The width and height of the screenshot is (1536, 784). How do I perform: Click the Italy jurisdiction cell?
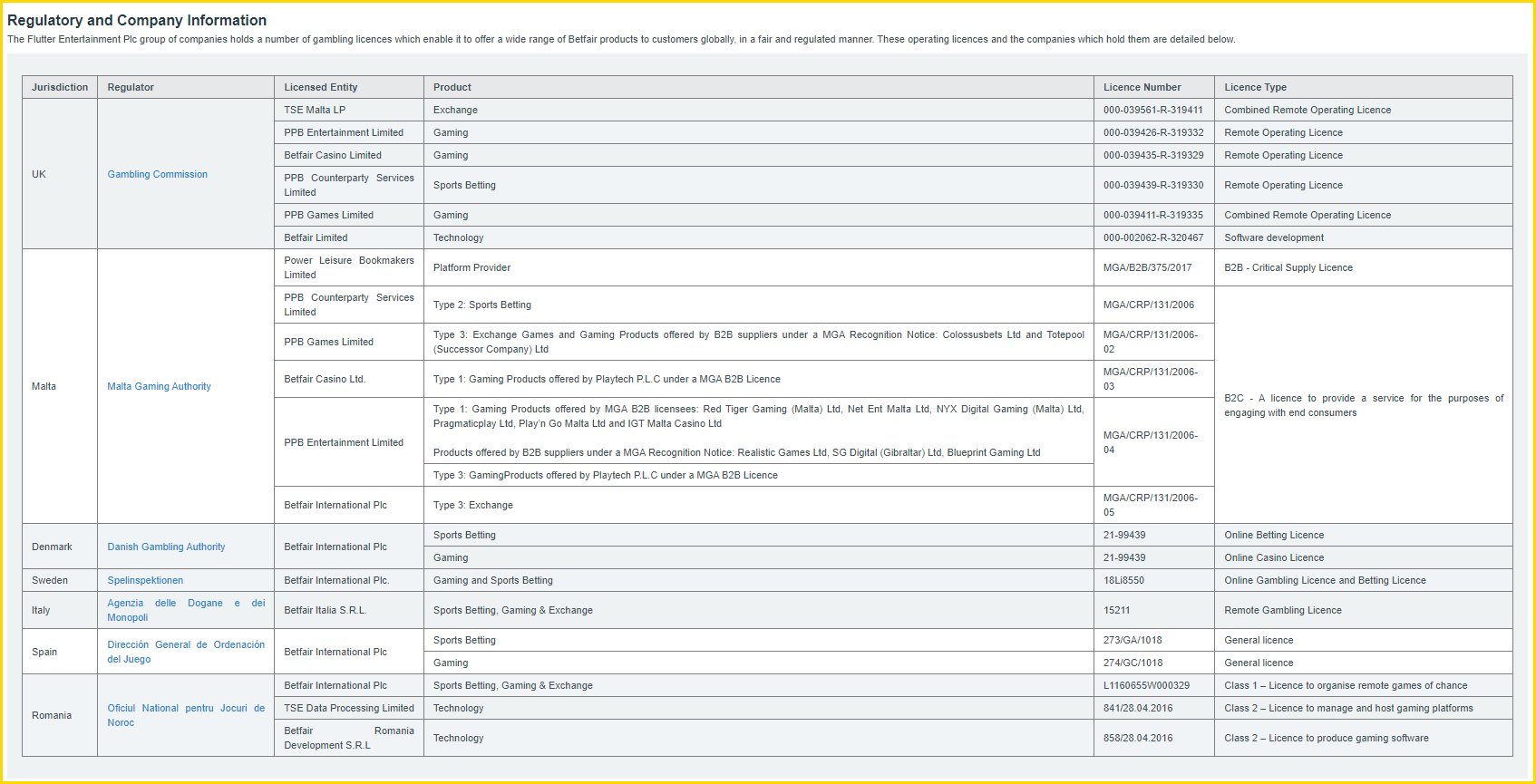point(60,610)
